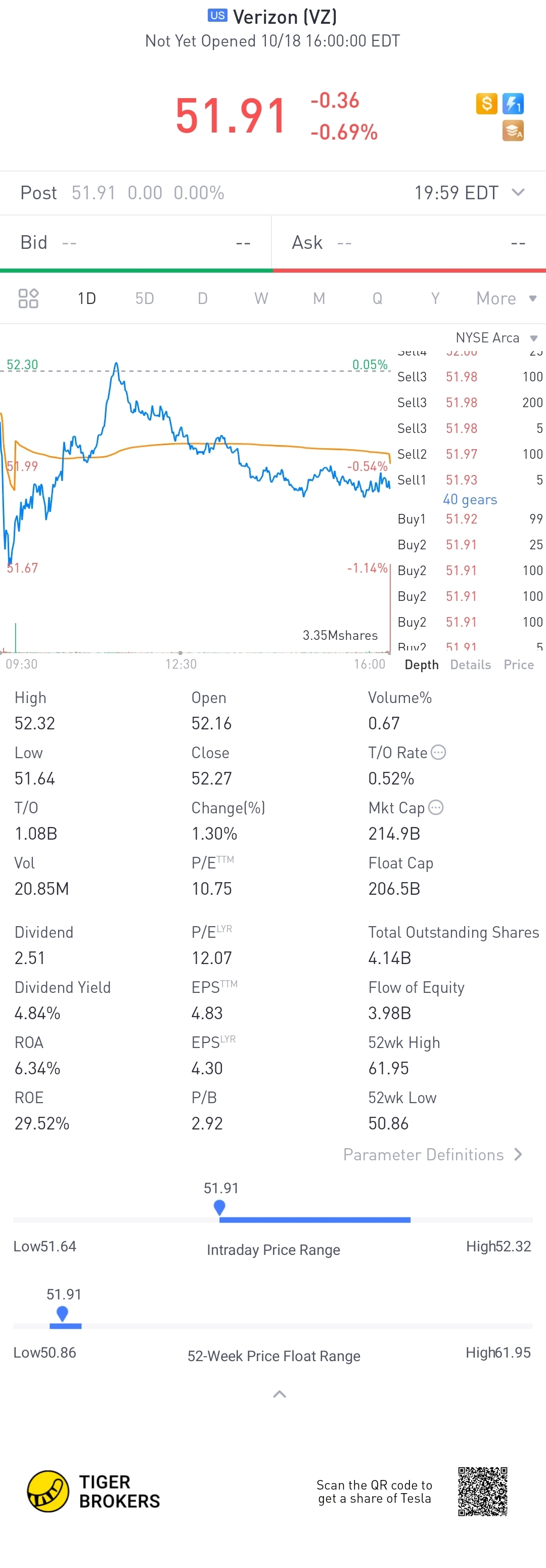This screenshot has width=546, height=1568.
Task: Switch chart to 5D period
Action: (x=144, y=298)
